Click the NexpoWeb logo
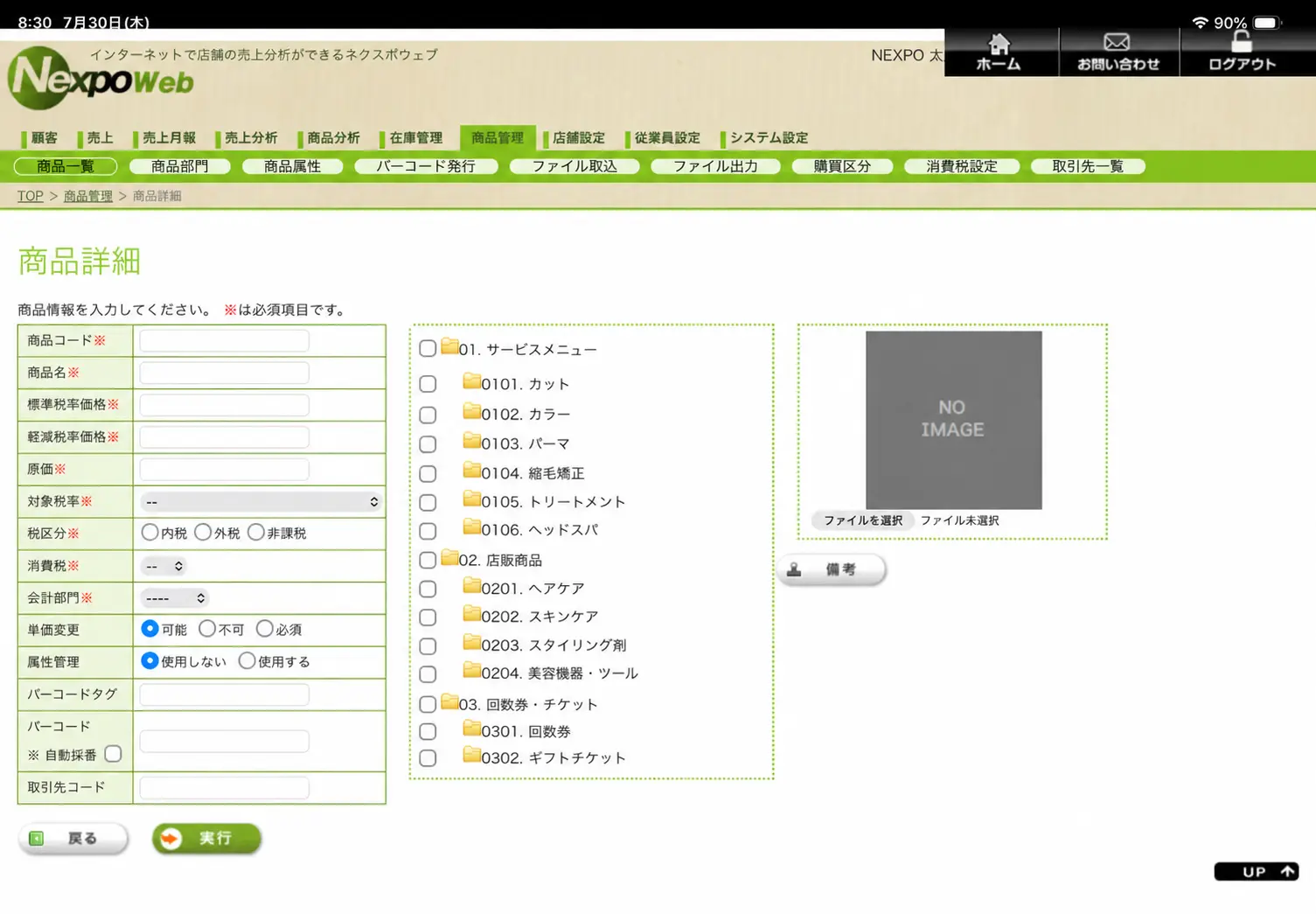1316x914 pixels. point(101,80)
